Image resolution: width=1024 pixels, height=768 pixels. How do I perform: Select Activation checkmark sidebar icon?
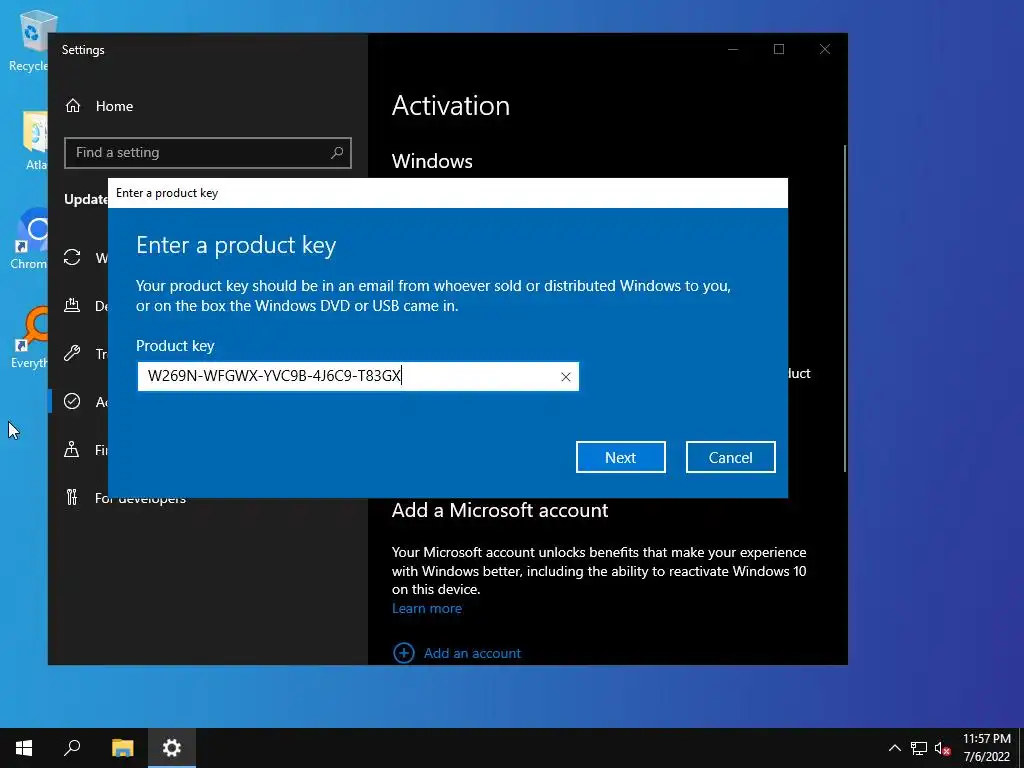72,401
